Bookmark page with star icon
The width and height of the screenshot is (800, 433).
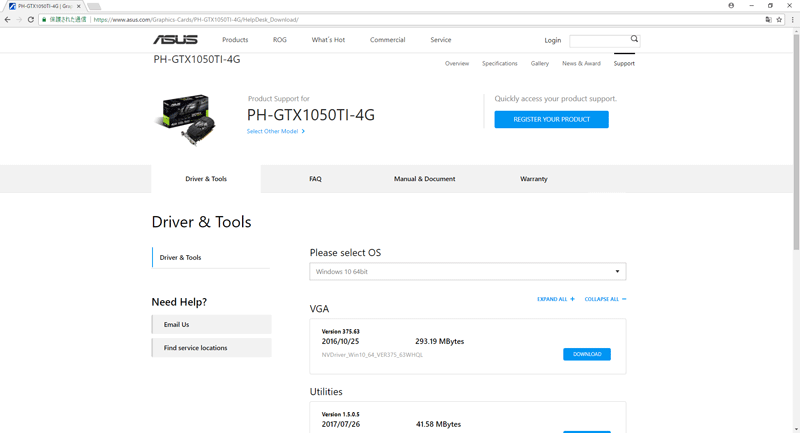(x=779, y=19)
